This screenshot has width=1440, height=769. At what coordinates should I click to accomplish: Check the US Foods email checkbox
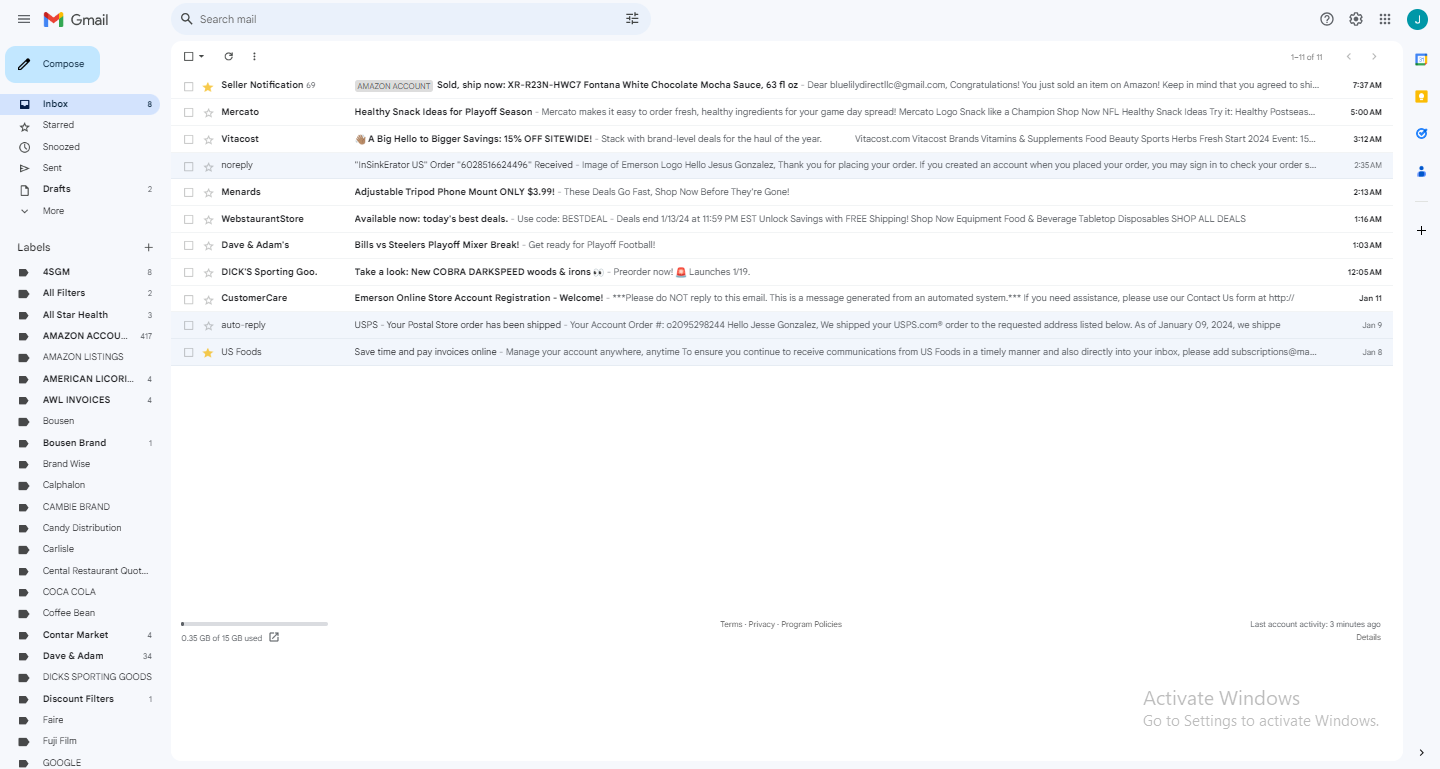188,352
